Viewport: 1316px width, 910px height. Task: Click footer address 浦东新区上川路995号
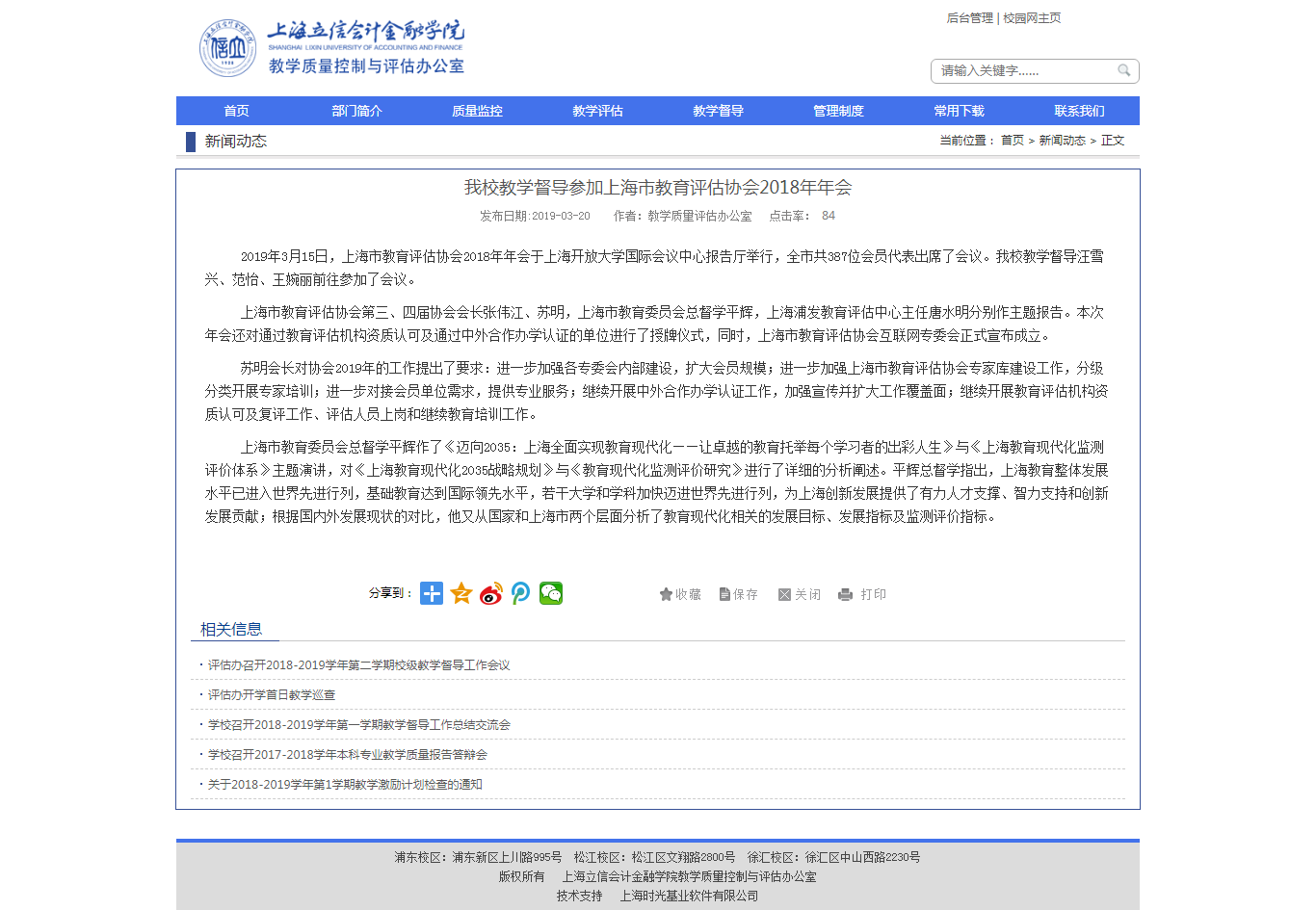pos(507,857)
